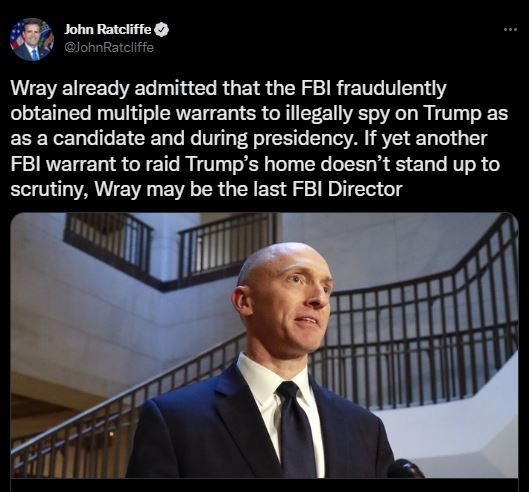
Task: Visit the @JohnRatcliffe handle link
Action: pos(109,48)
